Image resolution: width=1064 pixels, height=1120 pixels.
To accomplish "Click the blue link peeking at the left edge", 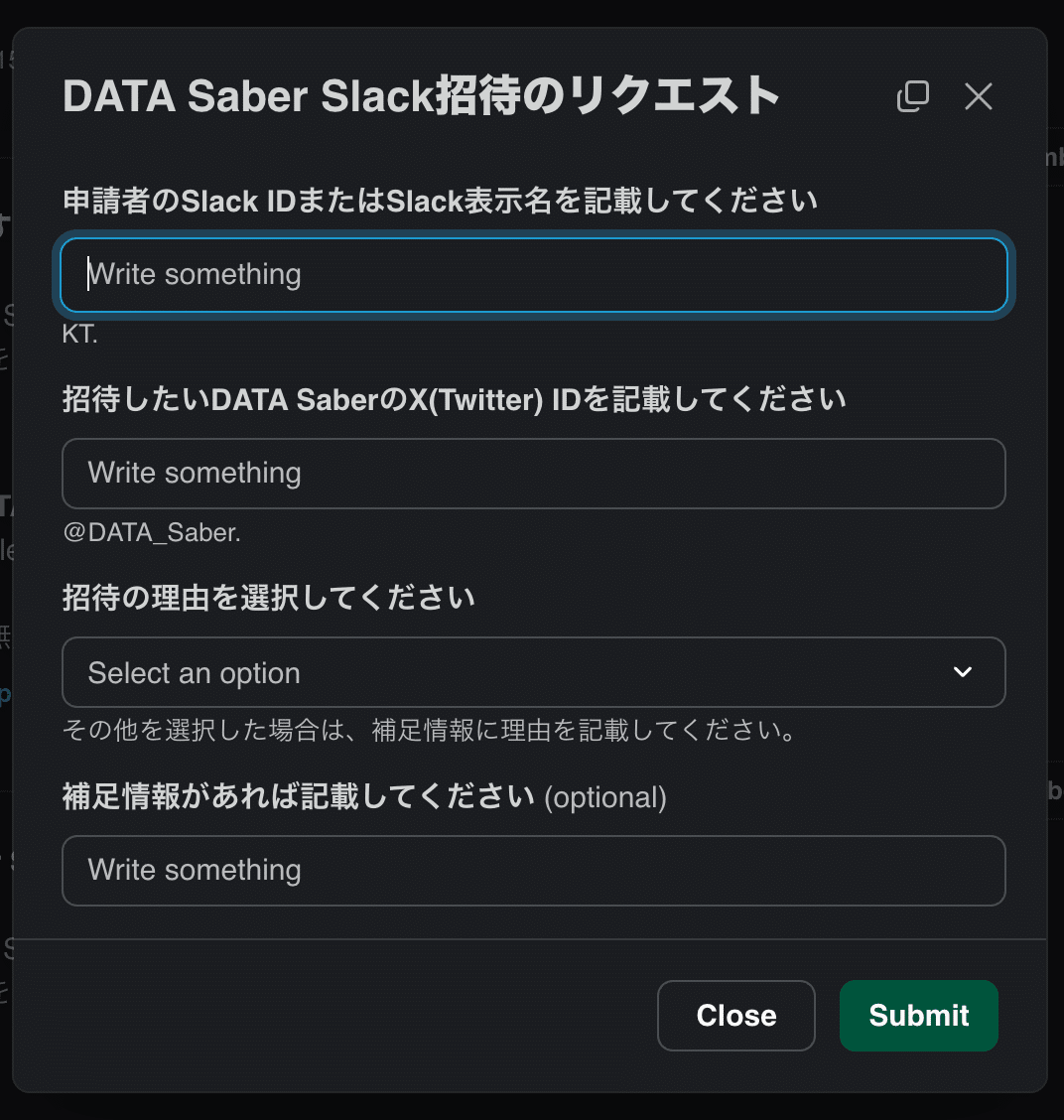I will (x=5, y=695).
